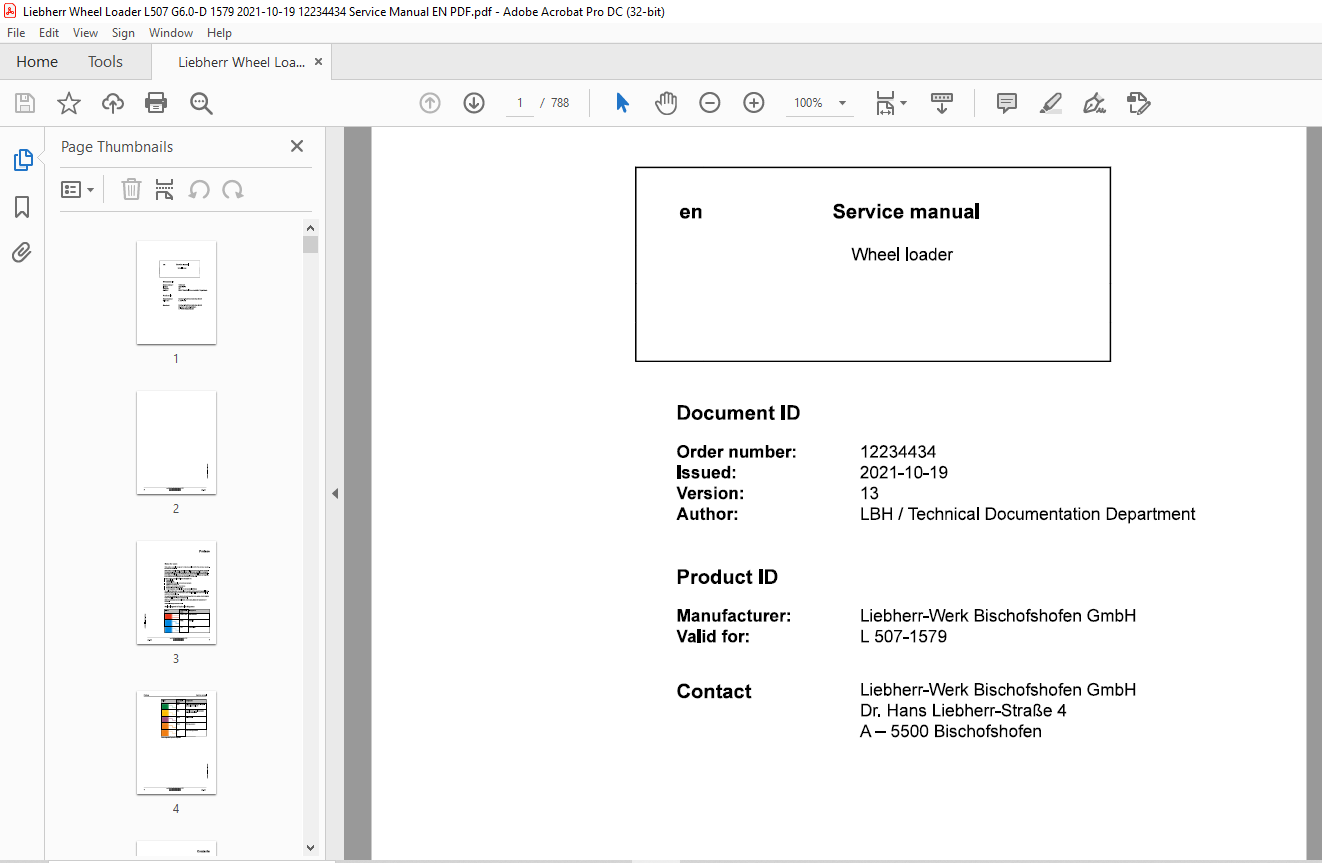Viewport: 1322px width, 863px height.
Task: Add document to favorites with star icon
Action: pyautogui.click(x=69, y=103)
